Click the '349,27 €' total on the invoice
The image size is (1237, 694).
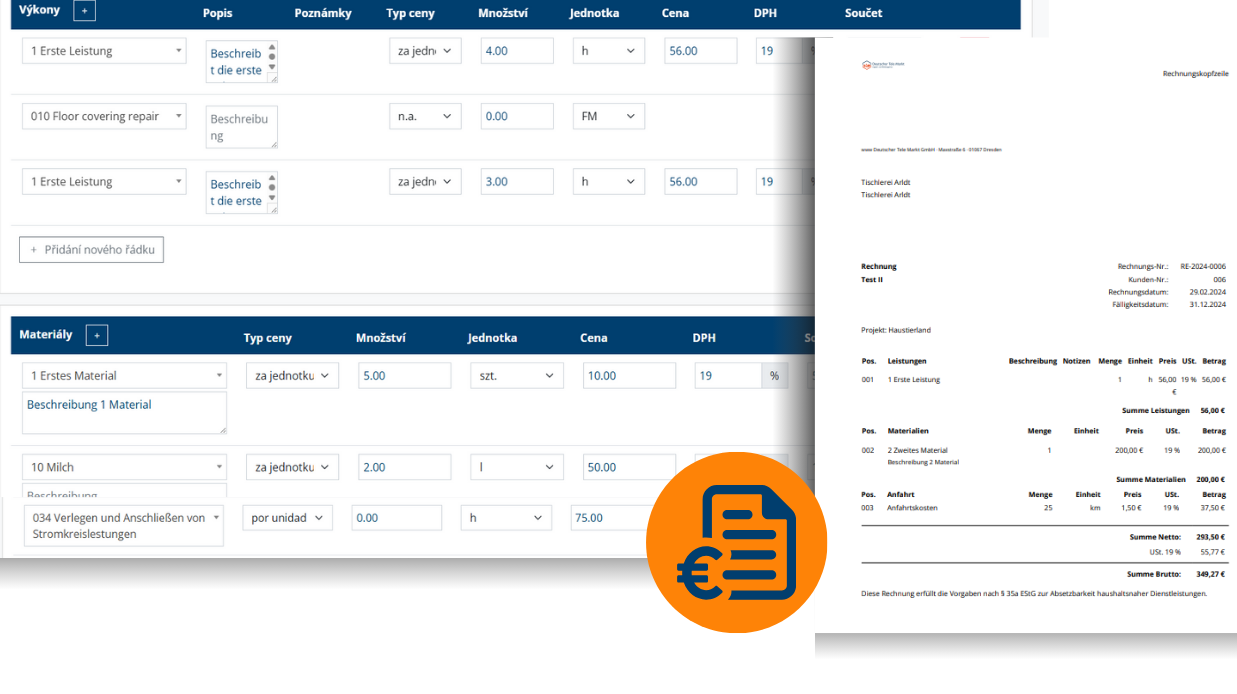pos(1210,574)
